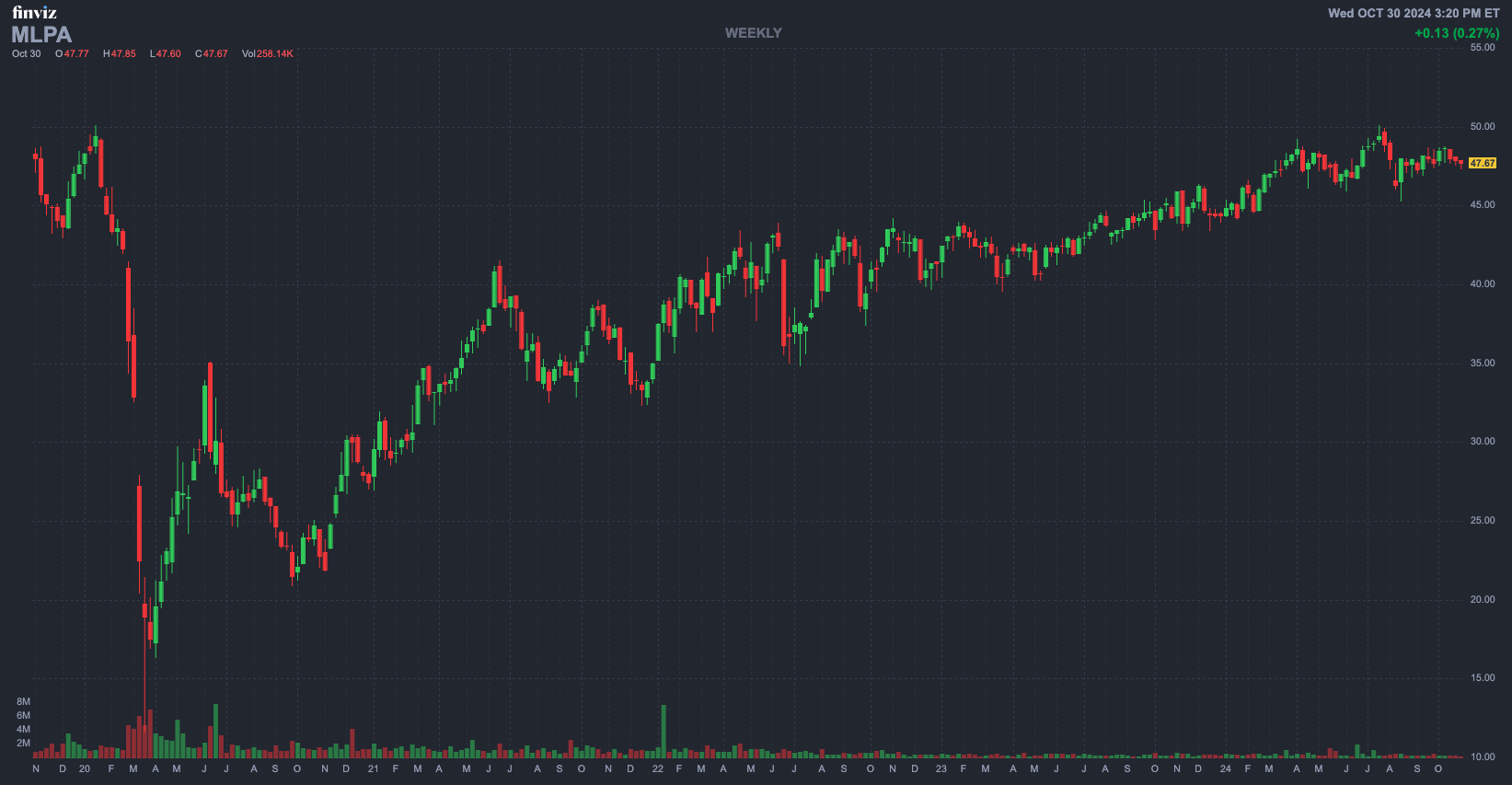
Task: Click the 2M volume axis label
Action: (x=24, y=744)
